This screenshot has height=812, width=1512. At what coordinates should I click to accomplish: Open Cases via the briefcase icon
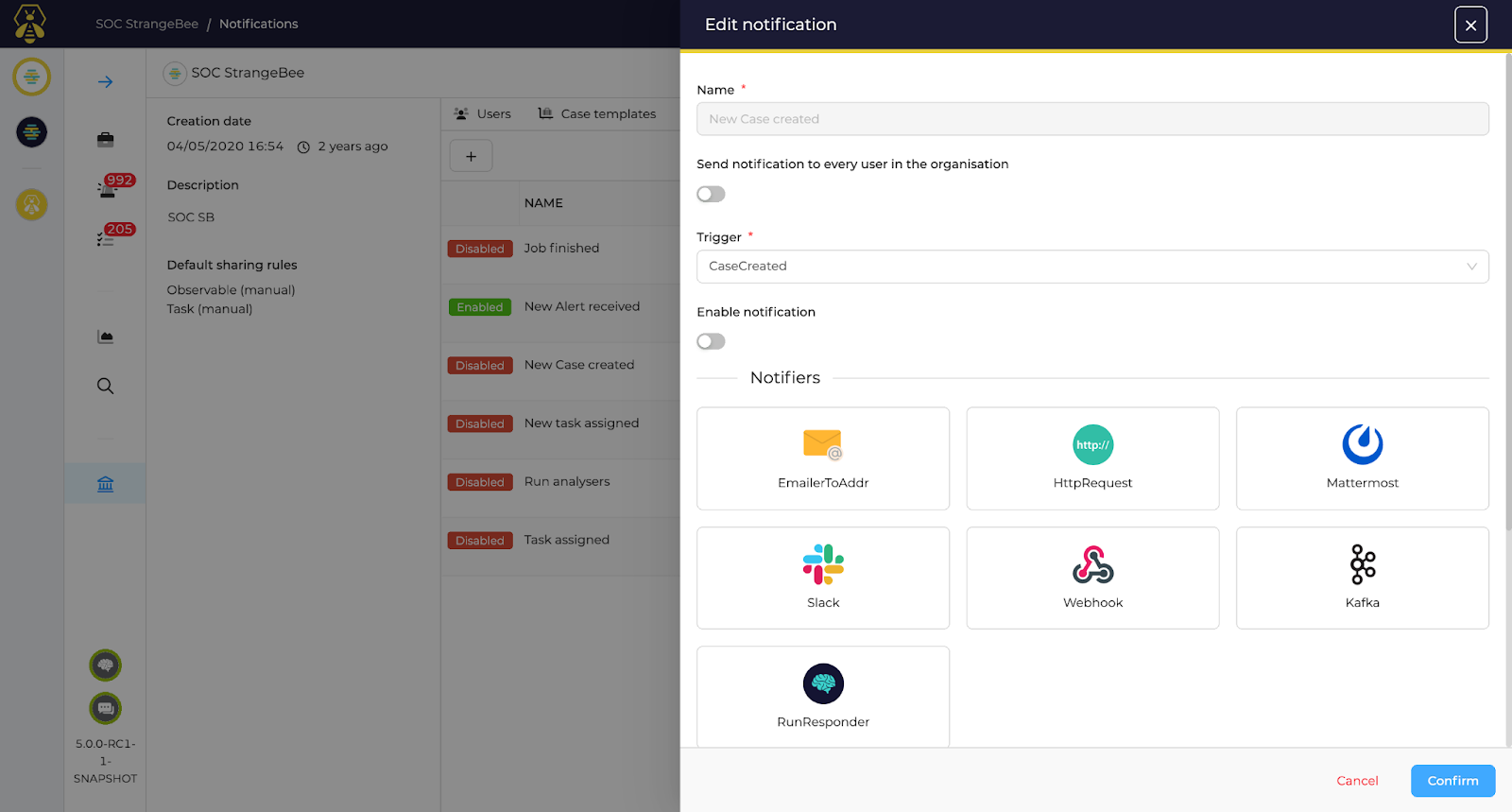click(105, 140)
